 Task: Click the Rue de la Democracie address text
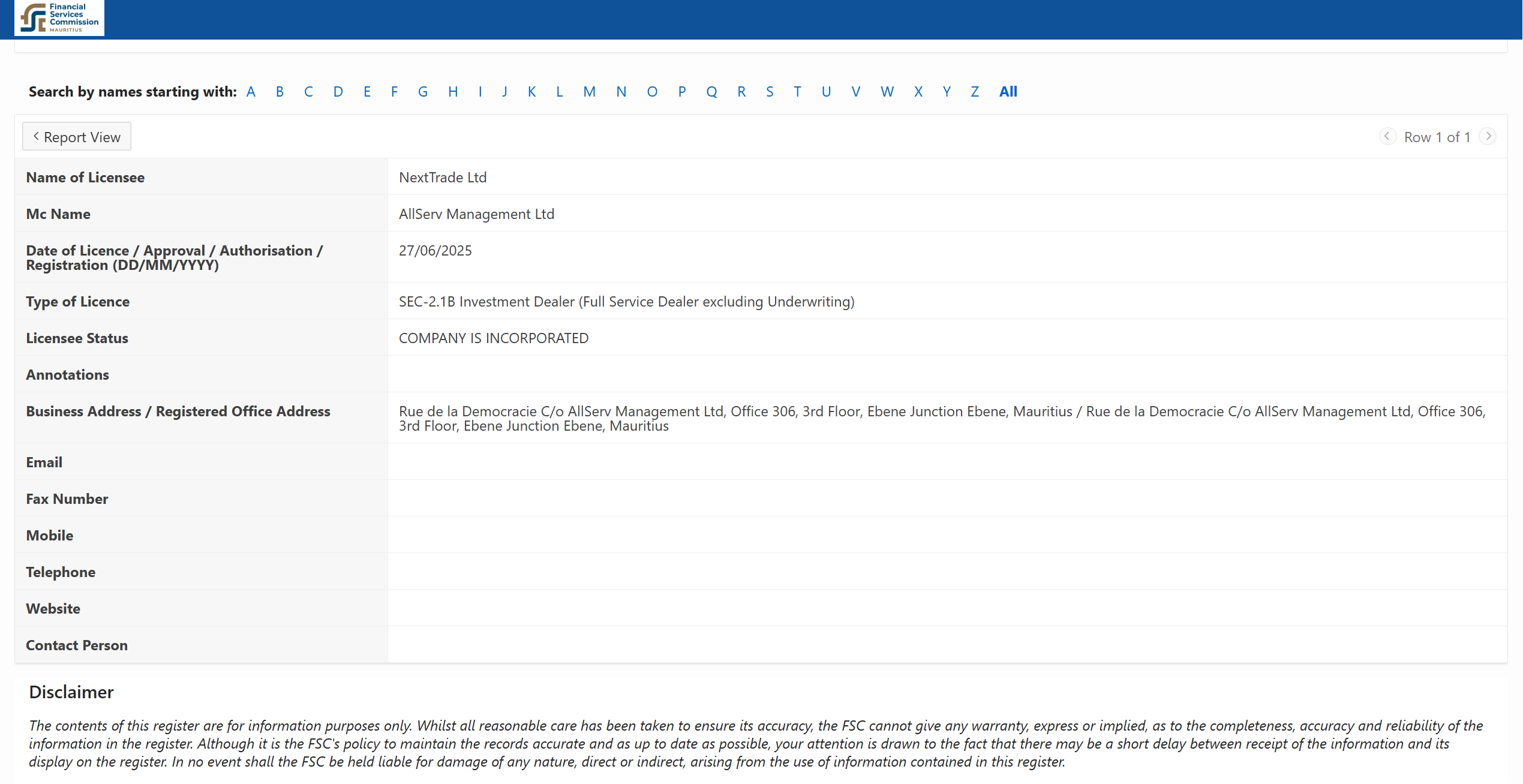(942, 419)
